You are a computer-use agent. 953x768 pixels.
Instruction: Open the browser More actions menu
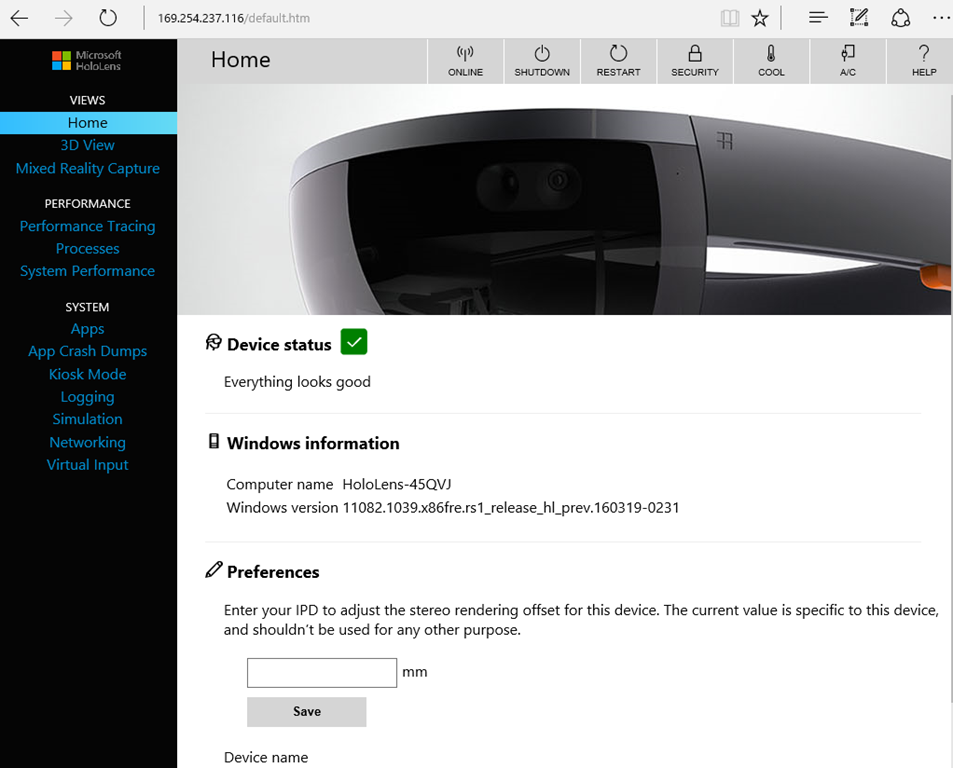pos(940,18)
